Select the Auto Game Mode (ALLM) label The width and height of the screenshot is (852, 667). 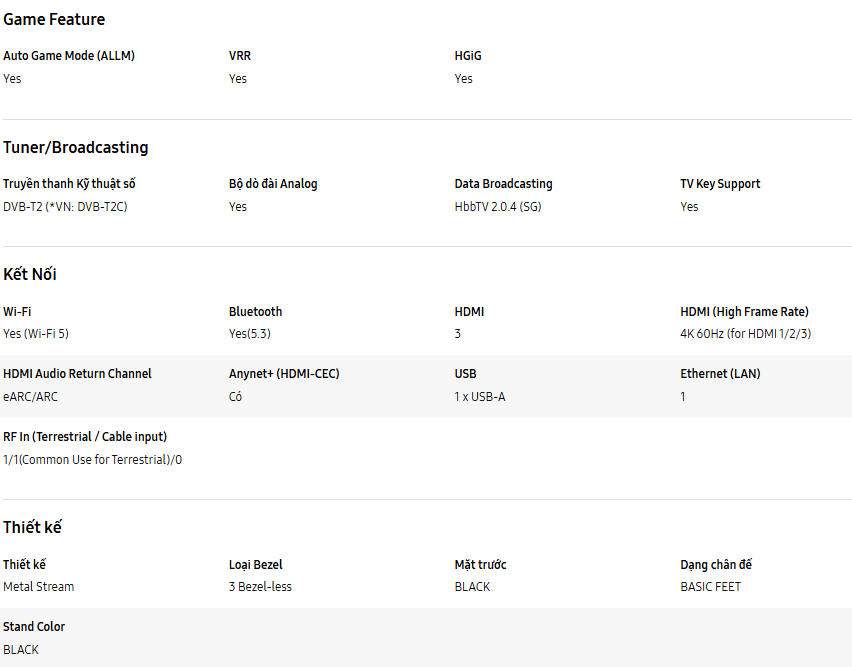click(69, 56)
